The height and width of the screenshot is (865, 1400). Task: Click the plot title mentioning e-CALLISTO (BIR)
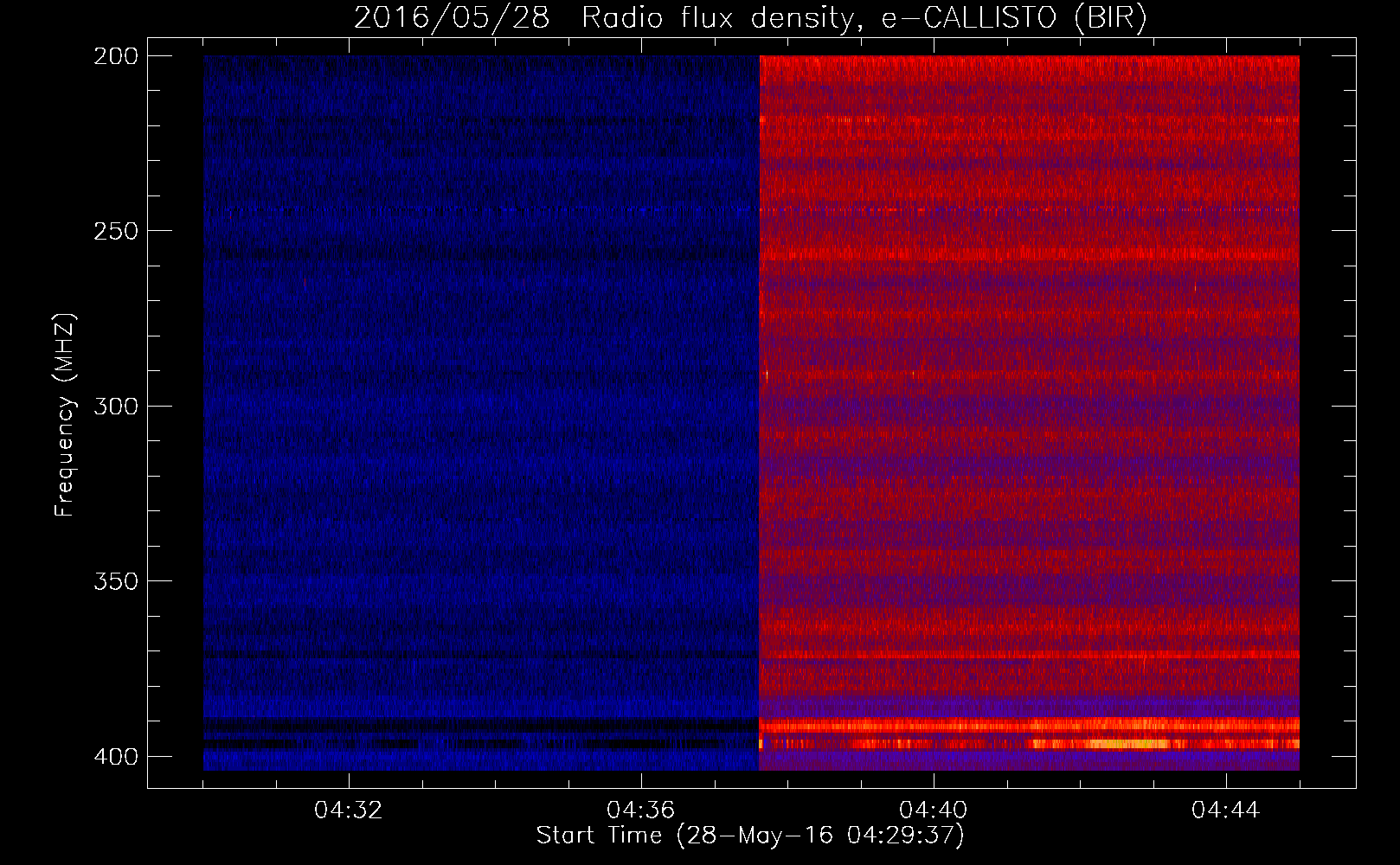[750, 17]
